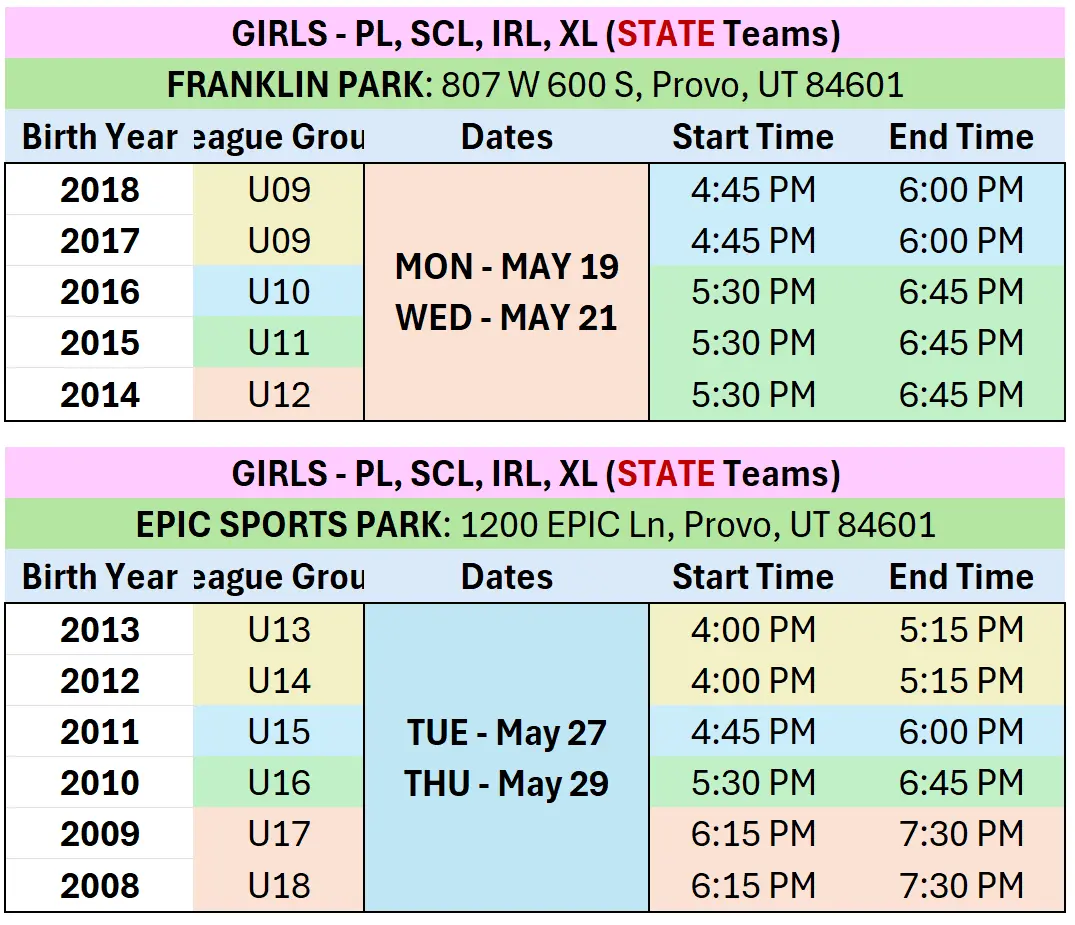
Task: Select the Epic Sports Park address header
Action: point(535,525)
